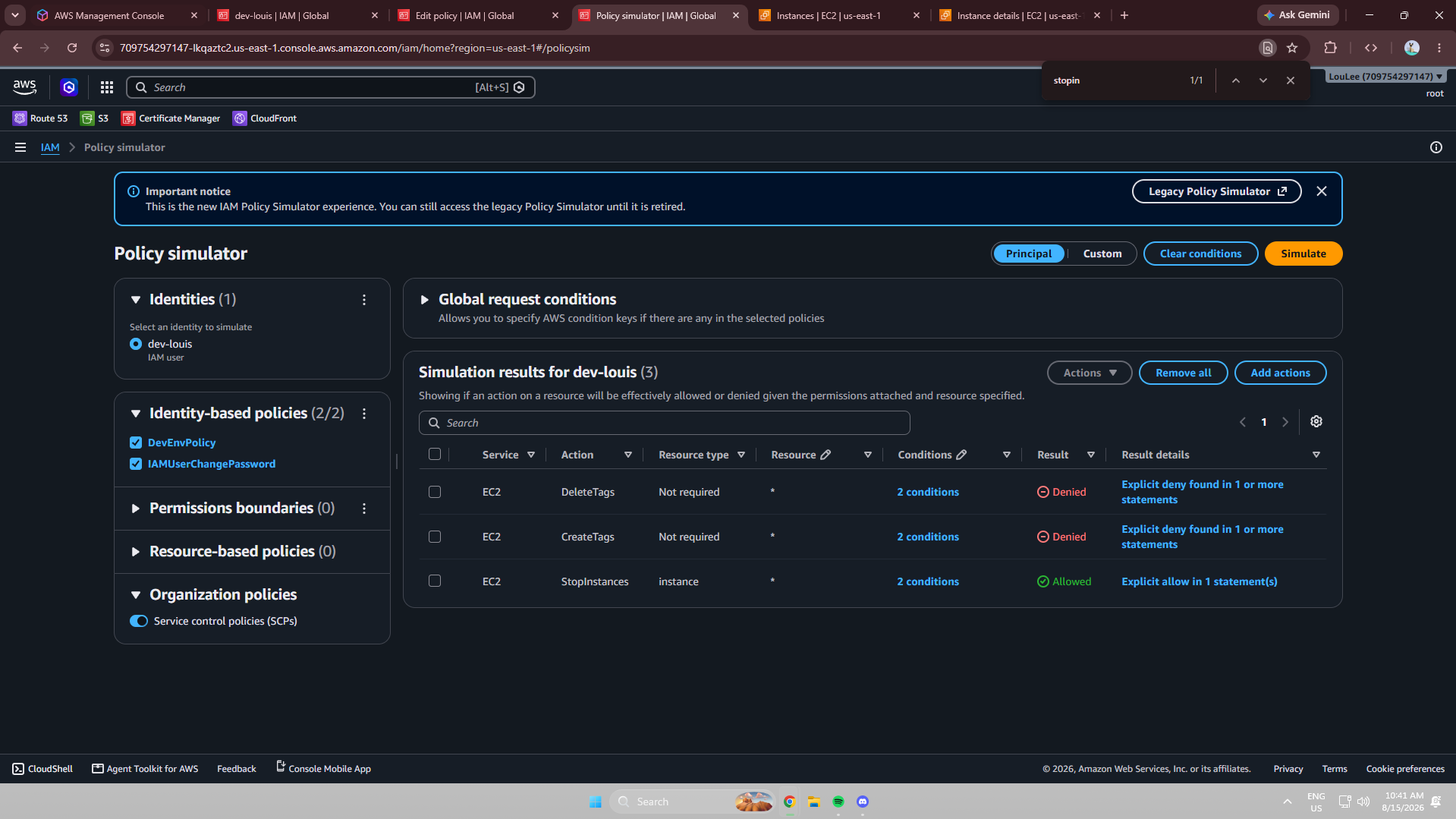
Task: Open the side navigation hamburger menu
Action: point(20,147)
